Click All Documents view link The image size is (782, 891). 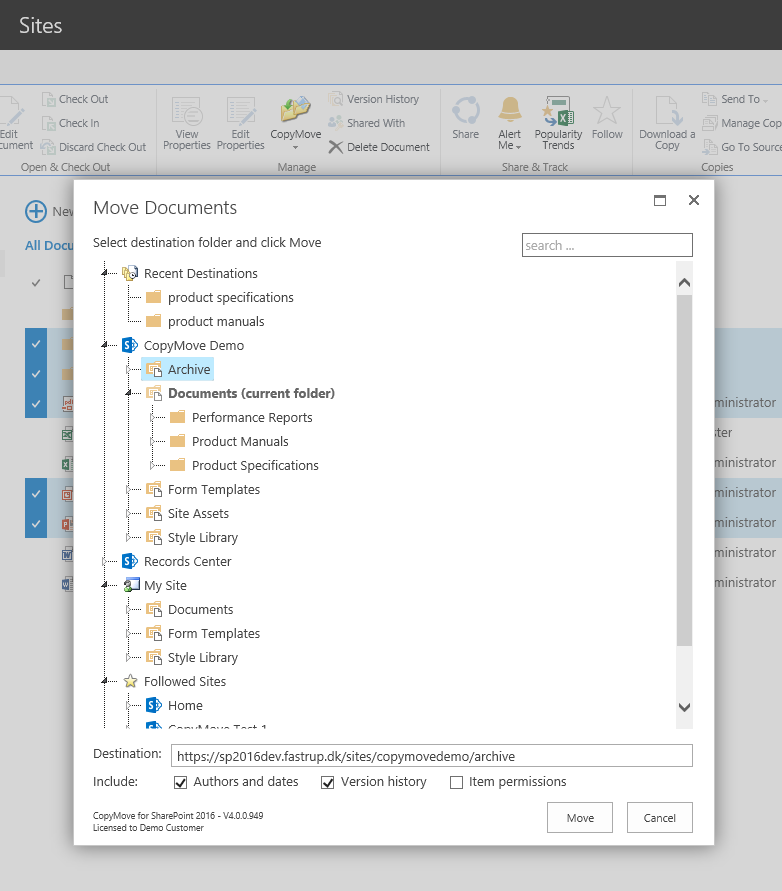49,245
